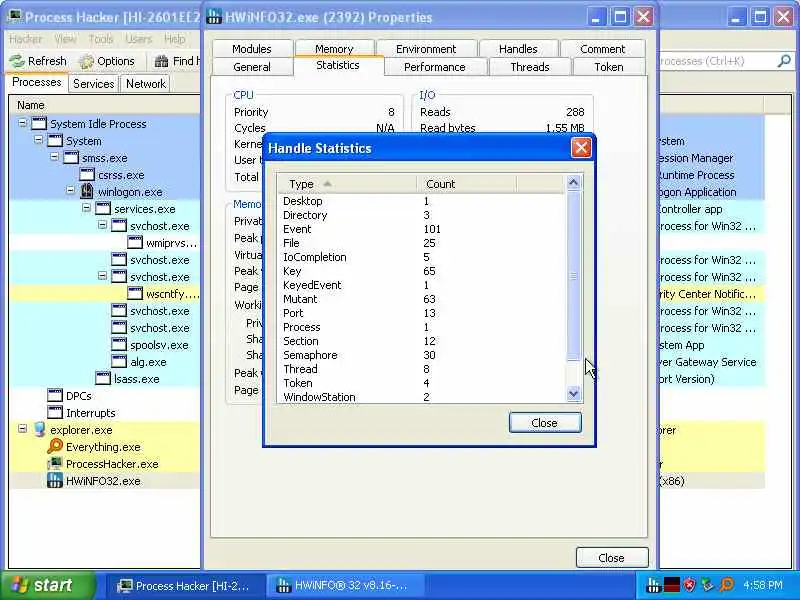The image size is (800, 600).
Task: Click the taskbar clock showing 4:58 PM
Action: coord(763,585)
